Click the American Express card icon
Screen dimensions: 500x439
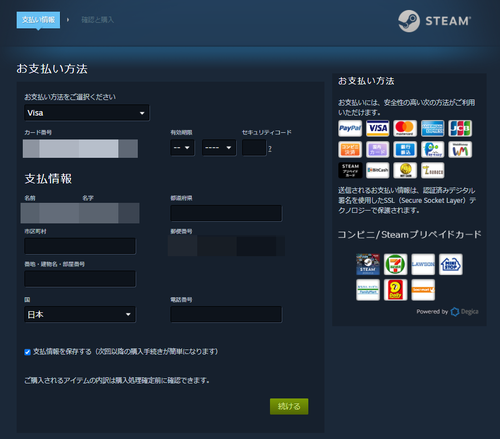pyautogui.click(x=433, y=128)
